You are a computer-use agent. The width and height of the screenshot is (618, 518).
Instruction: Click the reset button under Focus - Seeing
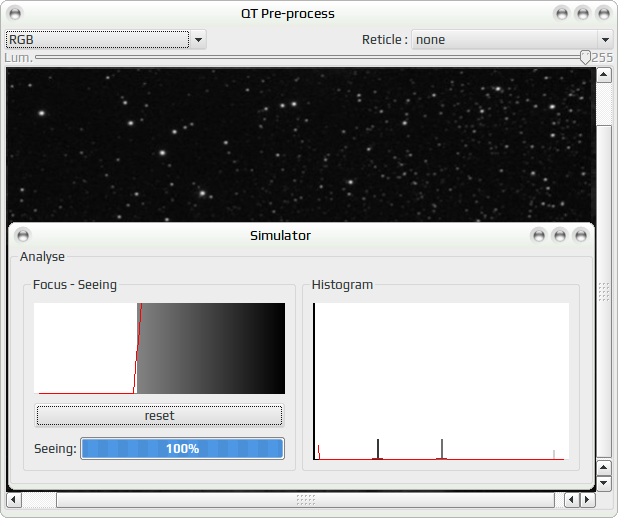coord(159,416)
